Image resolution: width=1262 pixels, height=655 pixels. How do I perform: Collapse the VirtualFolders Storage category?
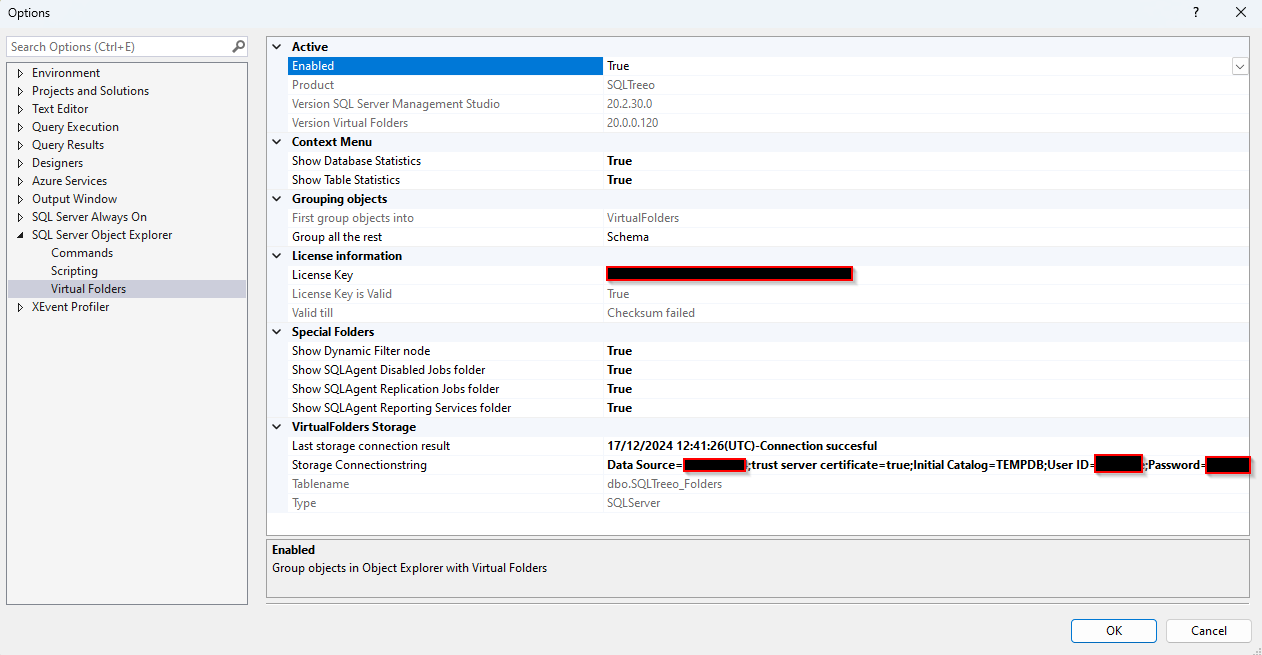pos(278,427)
